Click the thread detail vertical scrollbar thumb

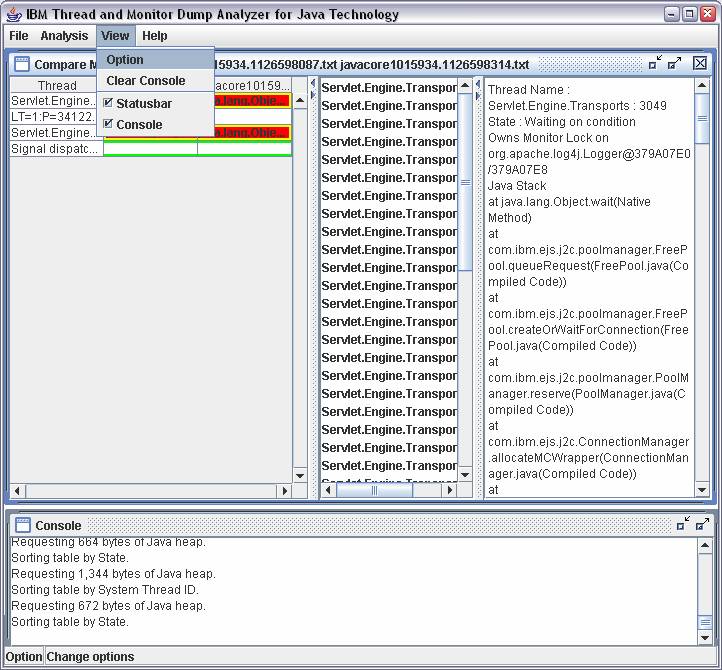click(x=702, y=118)
